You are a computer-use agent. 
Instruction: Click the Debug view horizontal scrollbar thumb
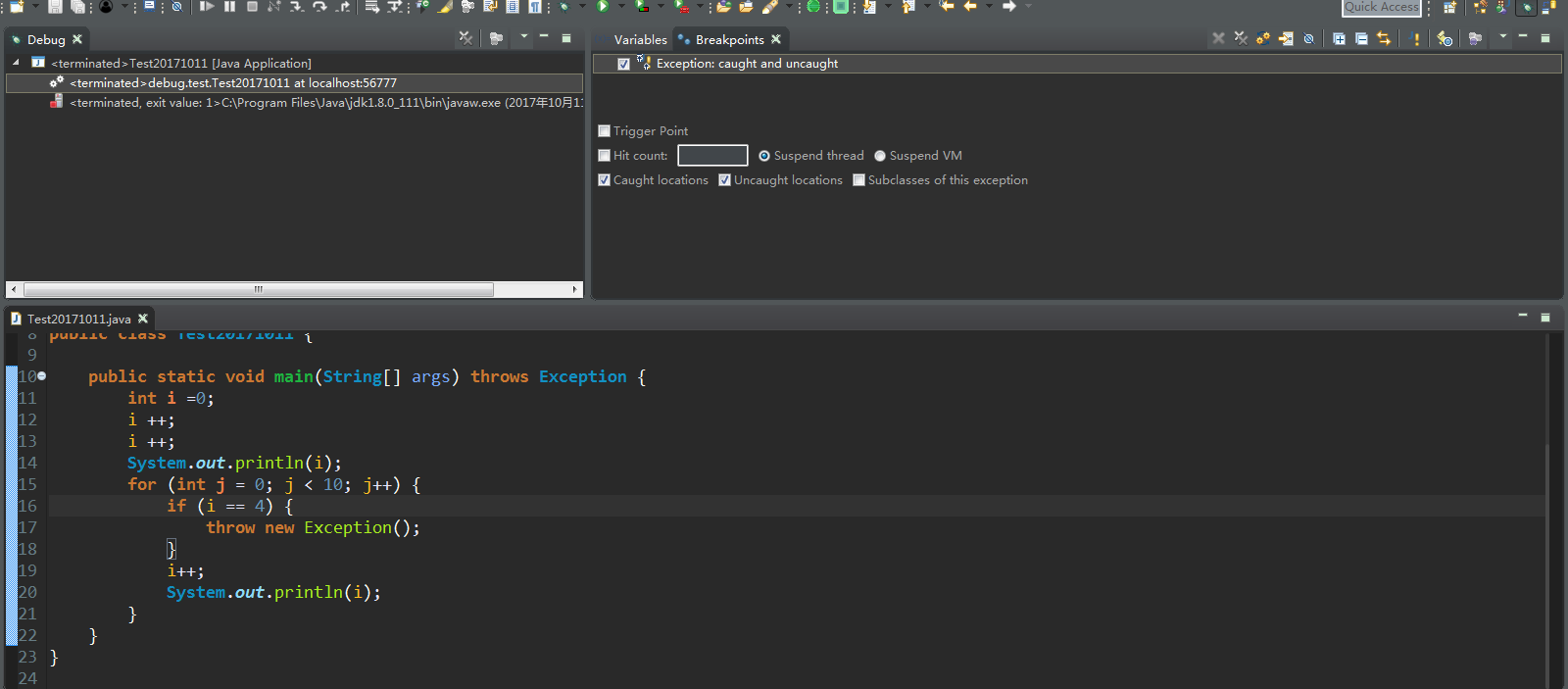click(x=259, y=289)
